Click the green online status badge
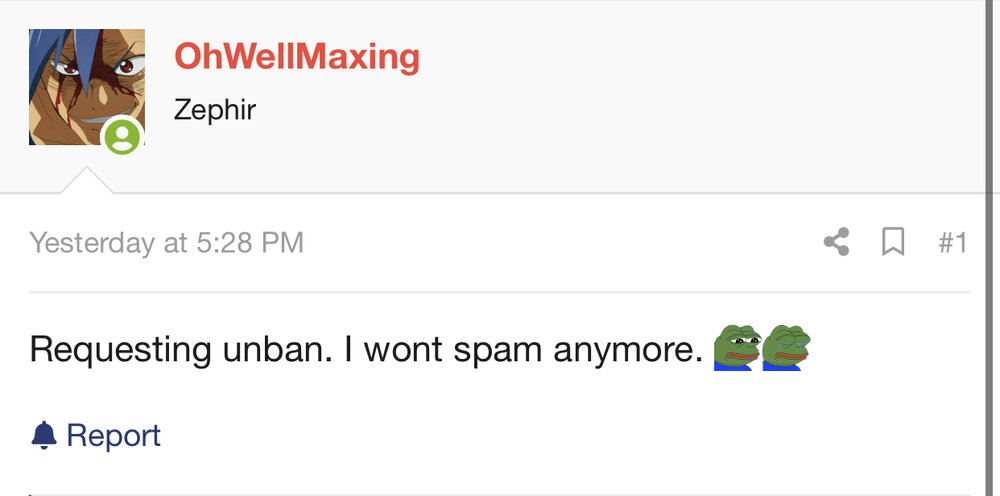Viewport: 1000px width, 496px height. click(x=122, y=136)
